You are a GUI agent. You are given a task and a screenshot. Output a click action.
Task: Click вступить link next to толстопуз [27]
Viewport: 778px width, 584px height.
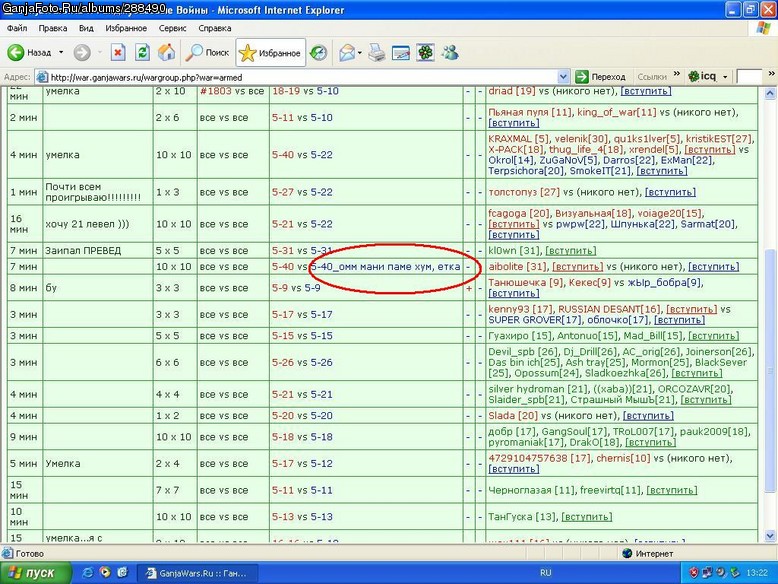[670, 192]
